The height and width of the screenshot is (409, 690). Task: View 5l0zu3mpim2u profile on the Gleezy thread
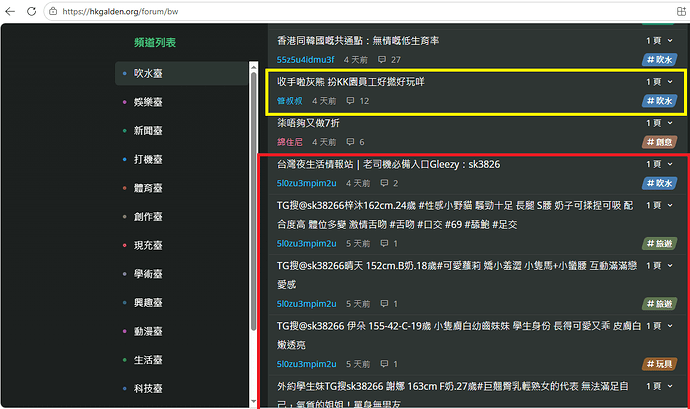tap(306, 183)
